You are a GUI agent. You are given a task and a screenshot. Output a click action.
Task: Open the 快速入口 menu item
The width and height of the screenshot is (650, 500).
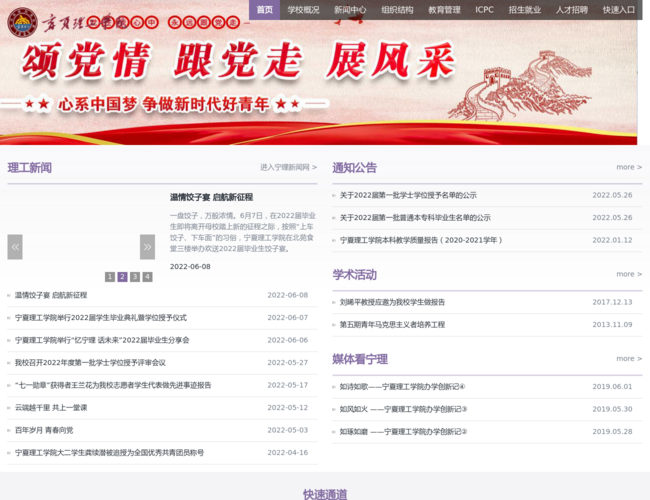click(618, 10)
